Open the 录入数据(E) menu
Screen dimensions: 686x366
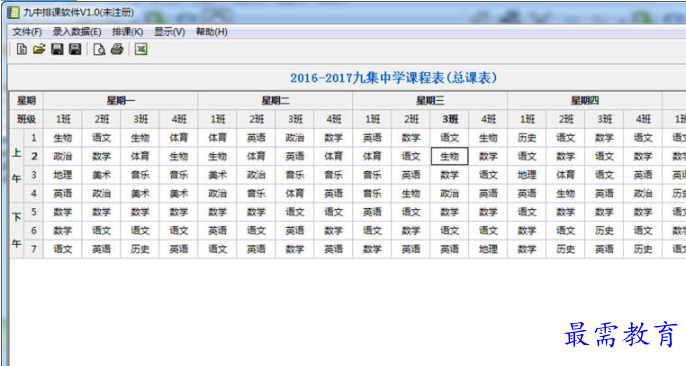click(77, 32)
